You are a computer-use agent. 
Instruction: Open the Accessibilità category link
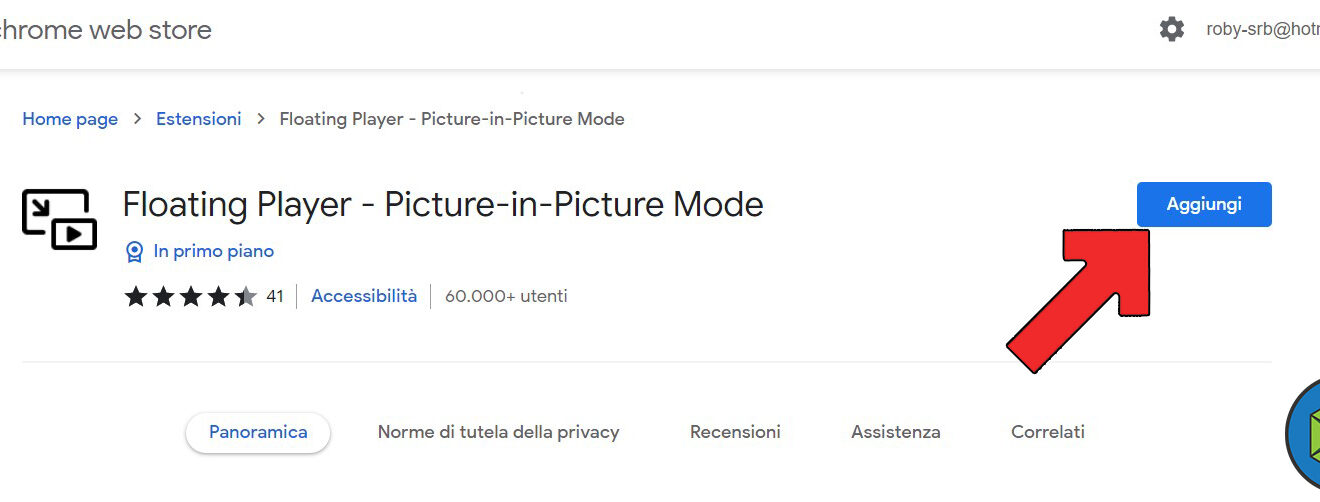click(364, 296)
